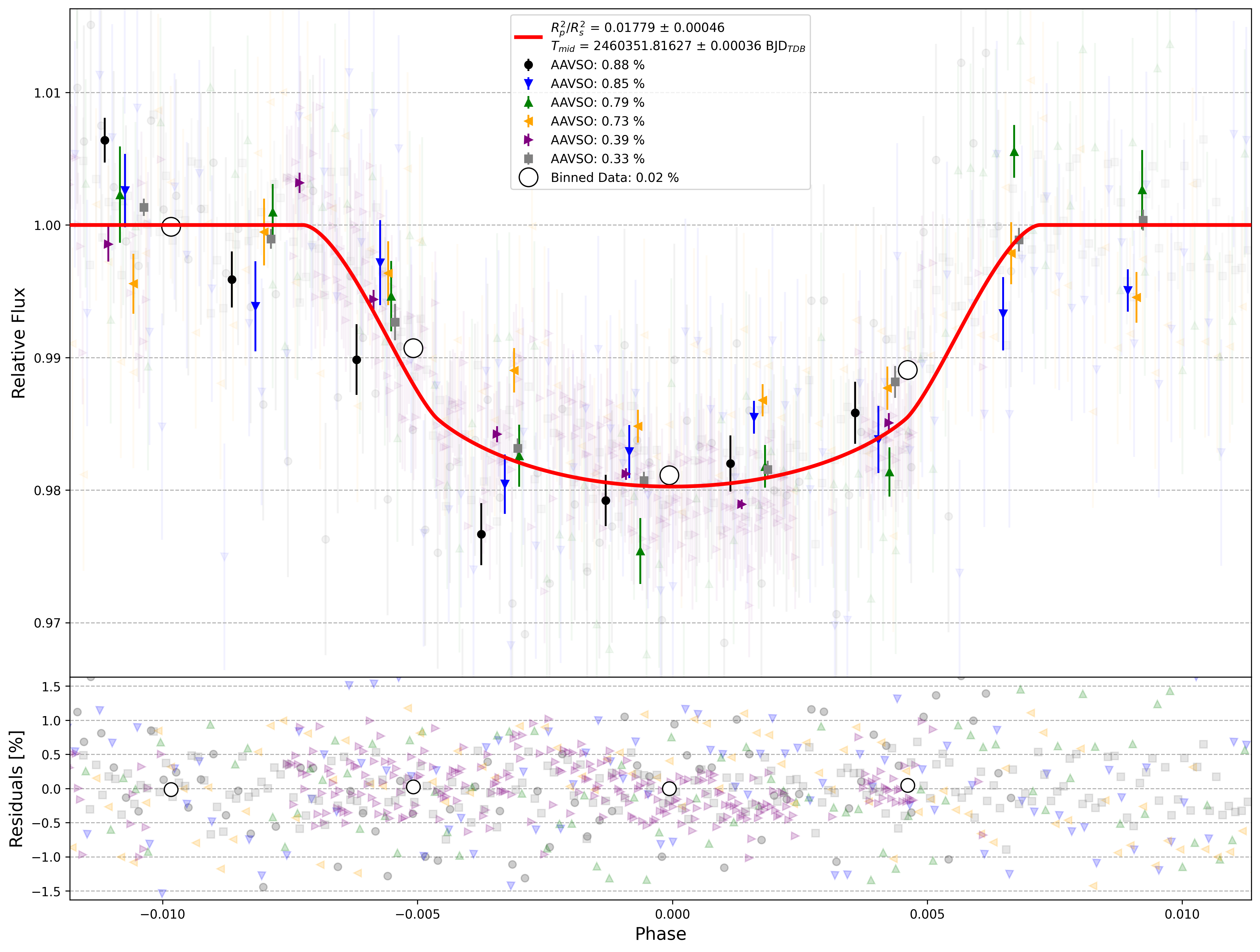The width and height of the screenshot is (1260, 952).
Task: Select legend text 'AAVSO: 0.33 %'
Action: (x=598, y=159)
